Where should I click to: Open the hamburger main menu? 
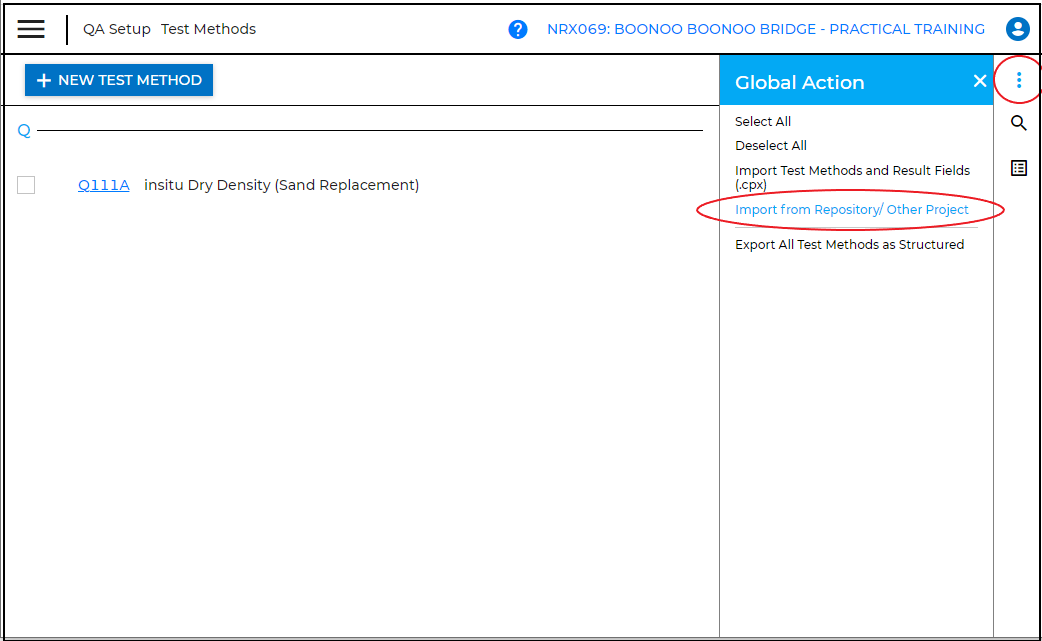click(x=31, y=29)
